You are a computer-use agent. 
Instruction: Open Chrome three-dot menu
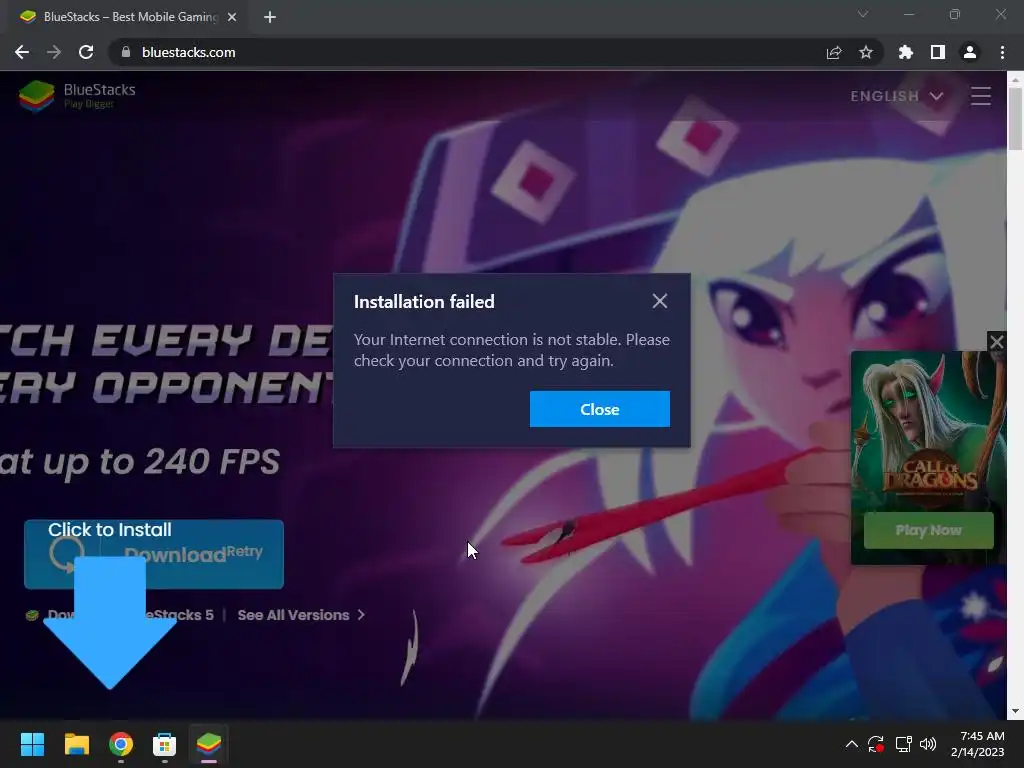(x=1002, y=52)
